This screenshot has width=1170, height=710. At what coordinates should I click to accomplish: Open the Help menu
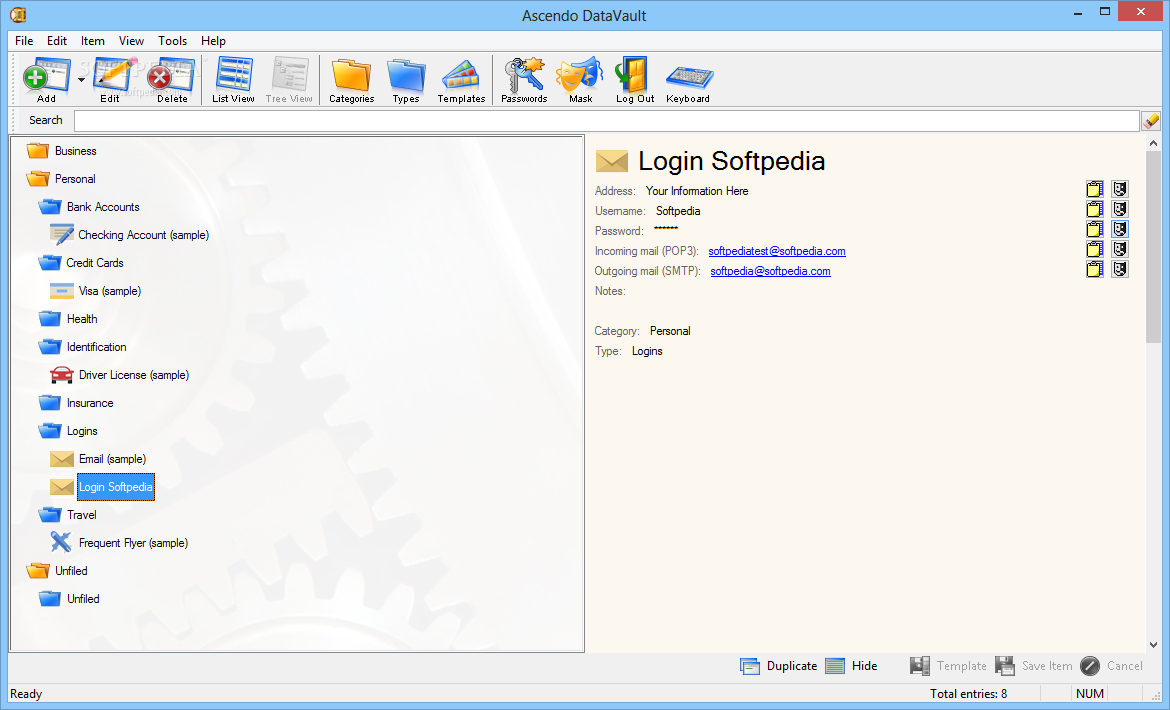tap(213, 41)
